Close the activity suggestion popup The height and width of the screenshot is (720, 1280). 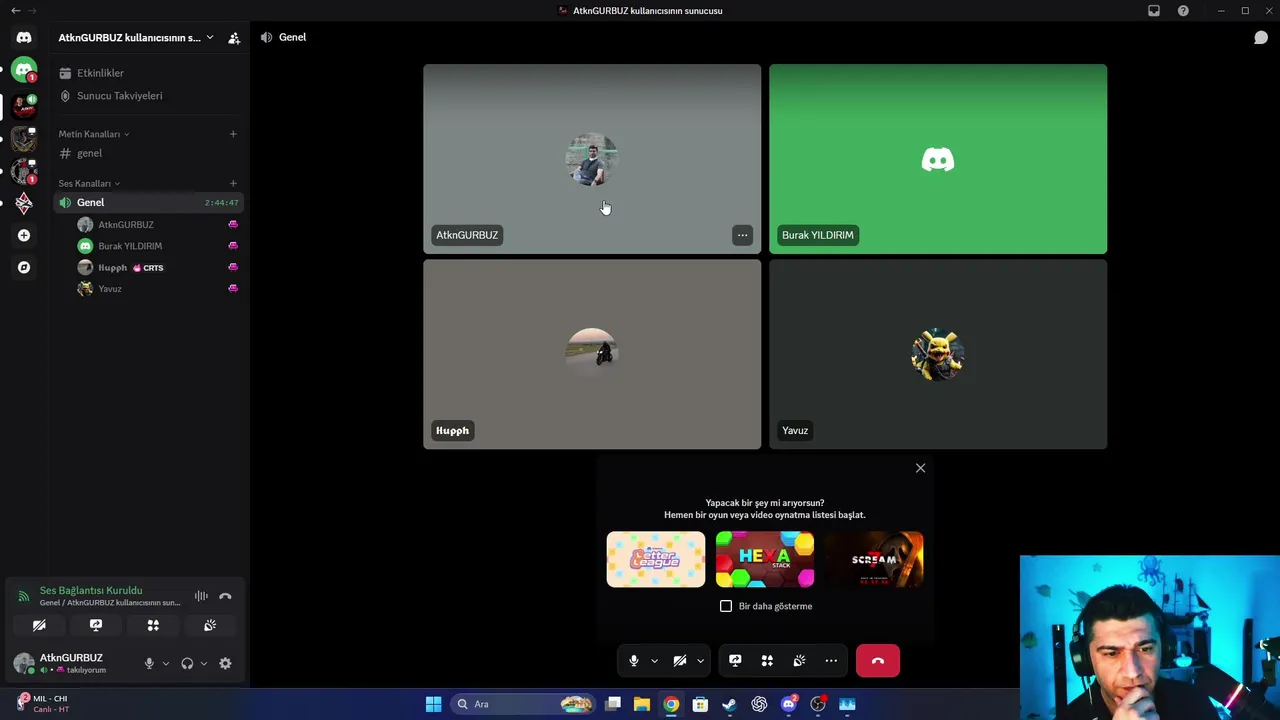coord(921,468)
